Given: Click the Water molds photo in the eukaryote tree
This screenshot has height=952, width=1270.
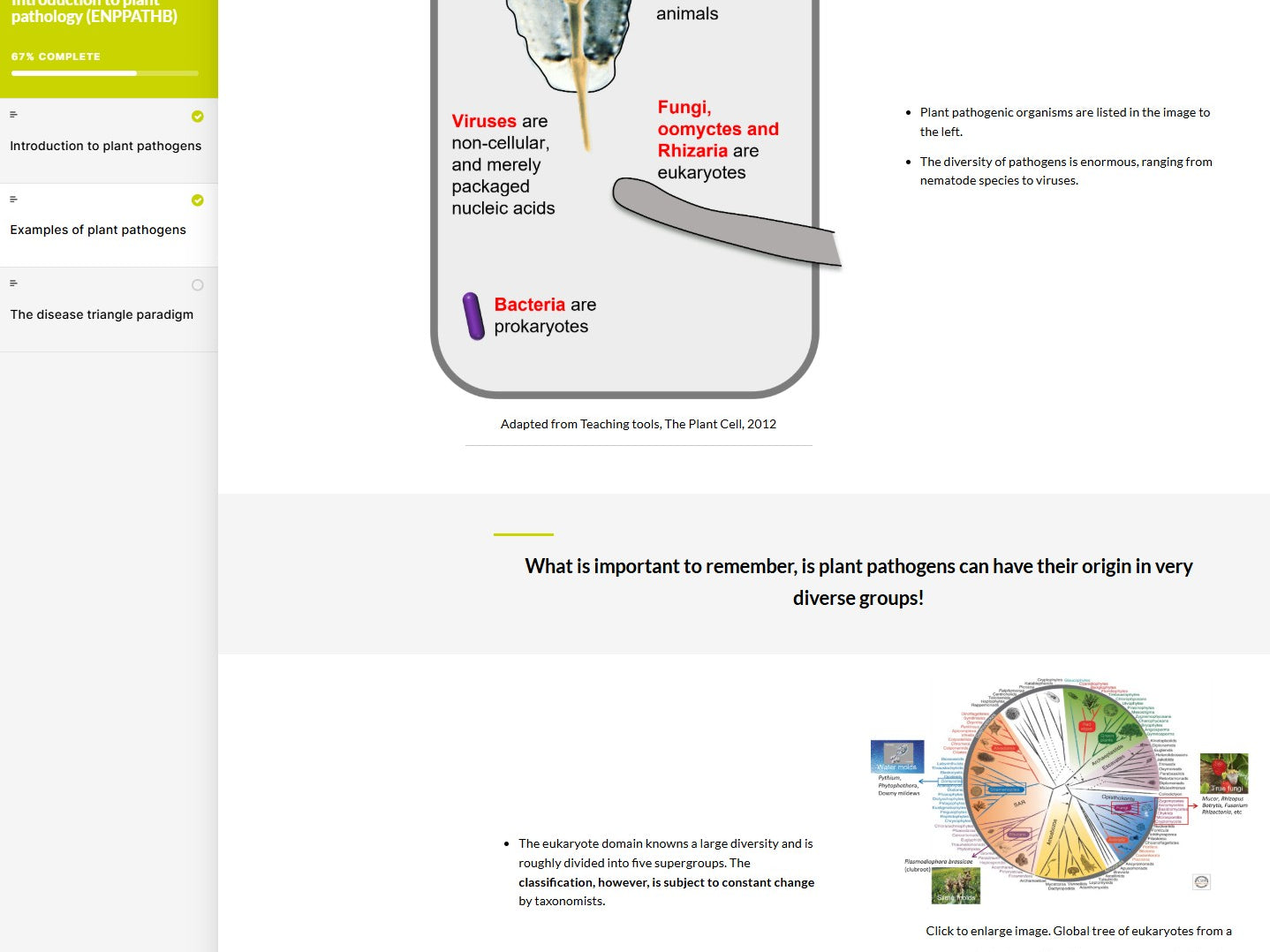Looking at the screenshot, I should [897, 757].
